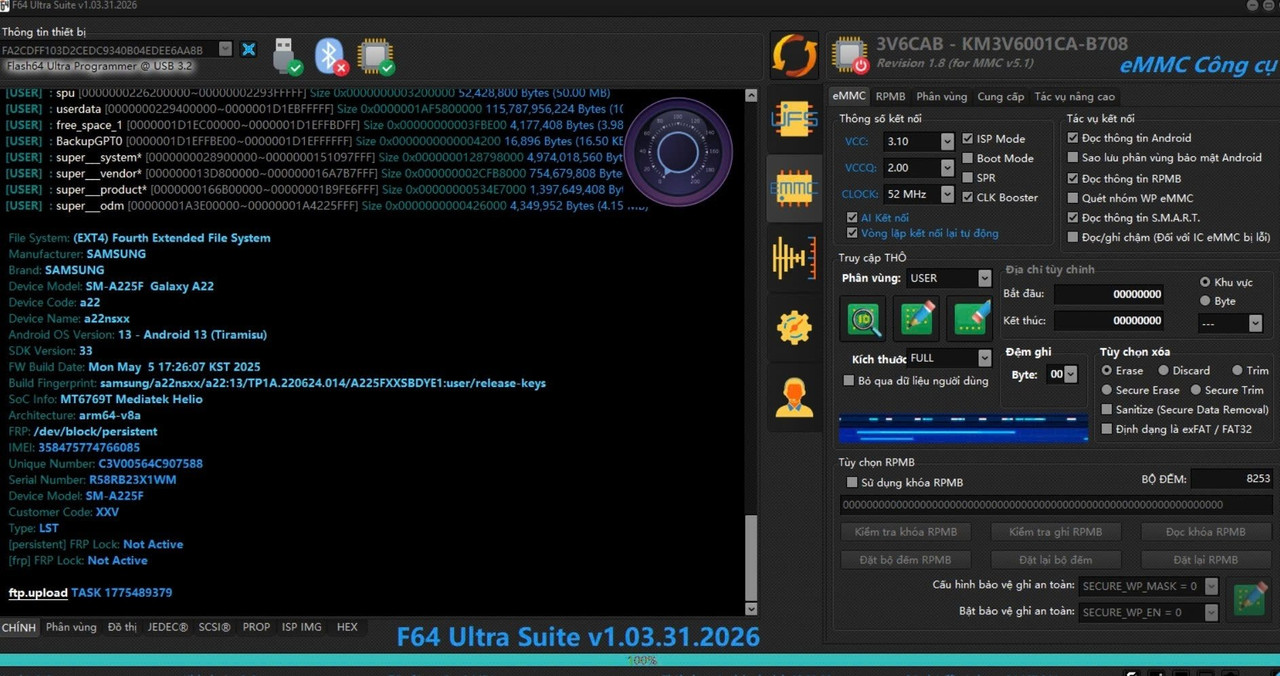This screenshot has height=676, width=1280.
Task: Open the device ID dropdown arrow
Action: click(225, 49)
